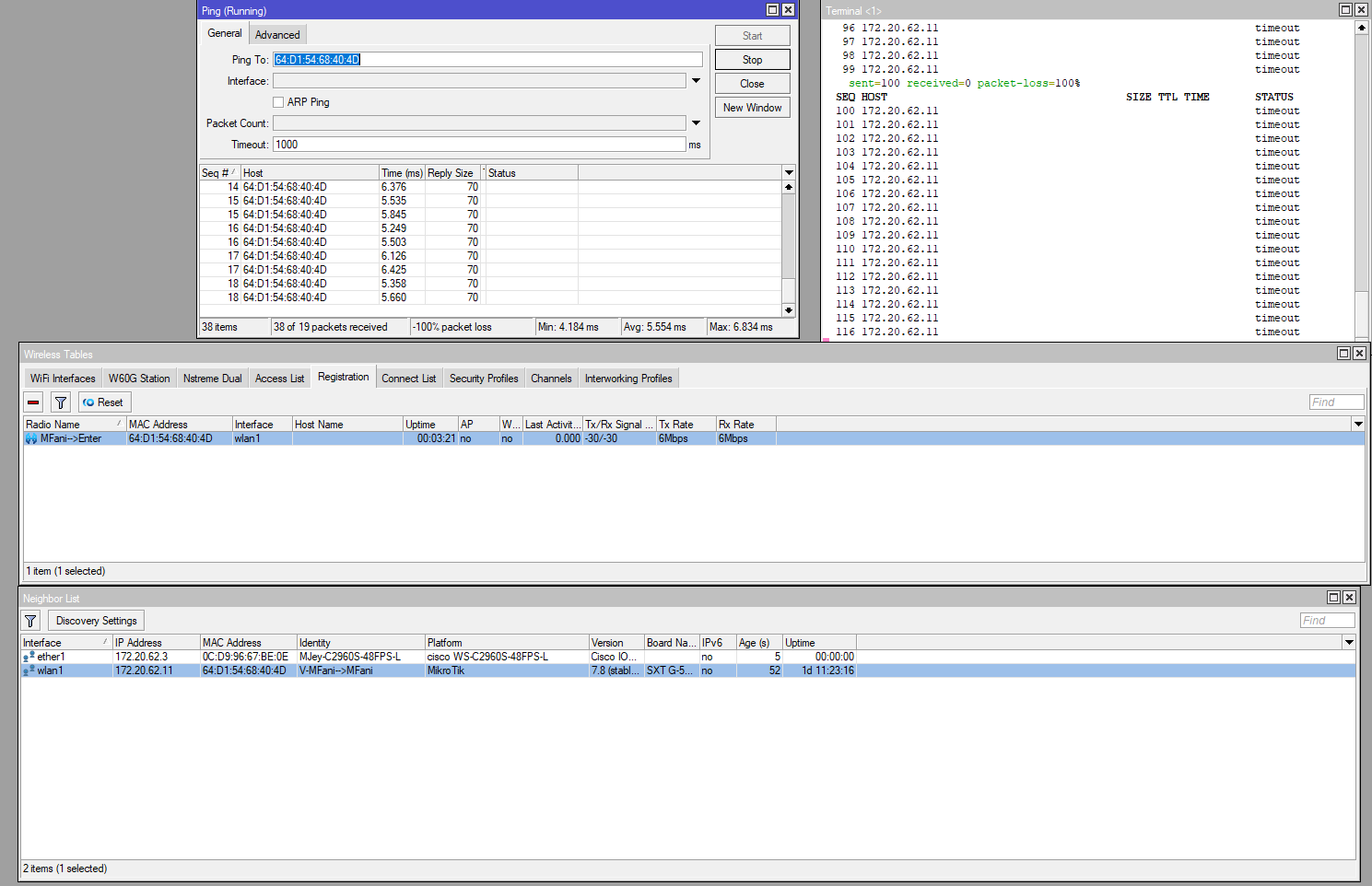Switch to the Advanced tab in Ping window
This screenshot has height=886, width=1372.
pos(277,33)
